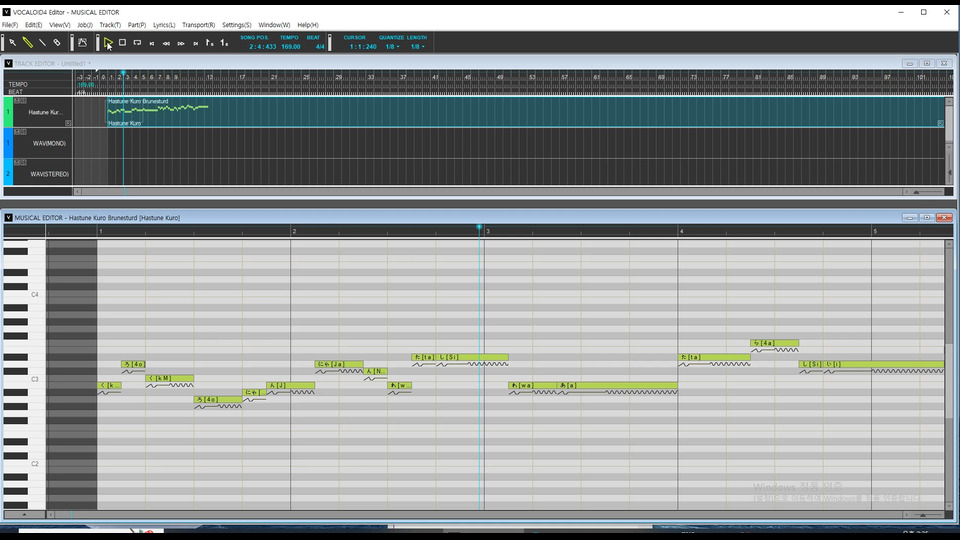Rewind the song position
This screenshot has height=540, width=960.
coord(166,43)
